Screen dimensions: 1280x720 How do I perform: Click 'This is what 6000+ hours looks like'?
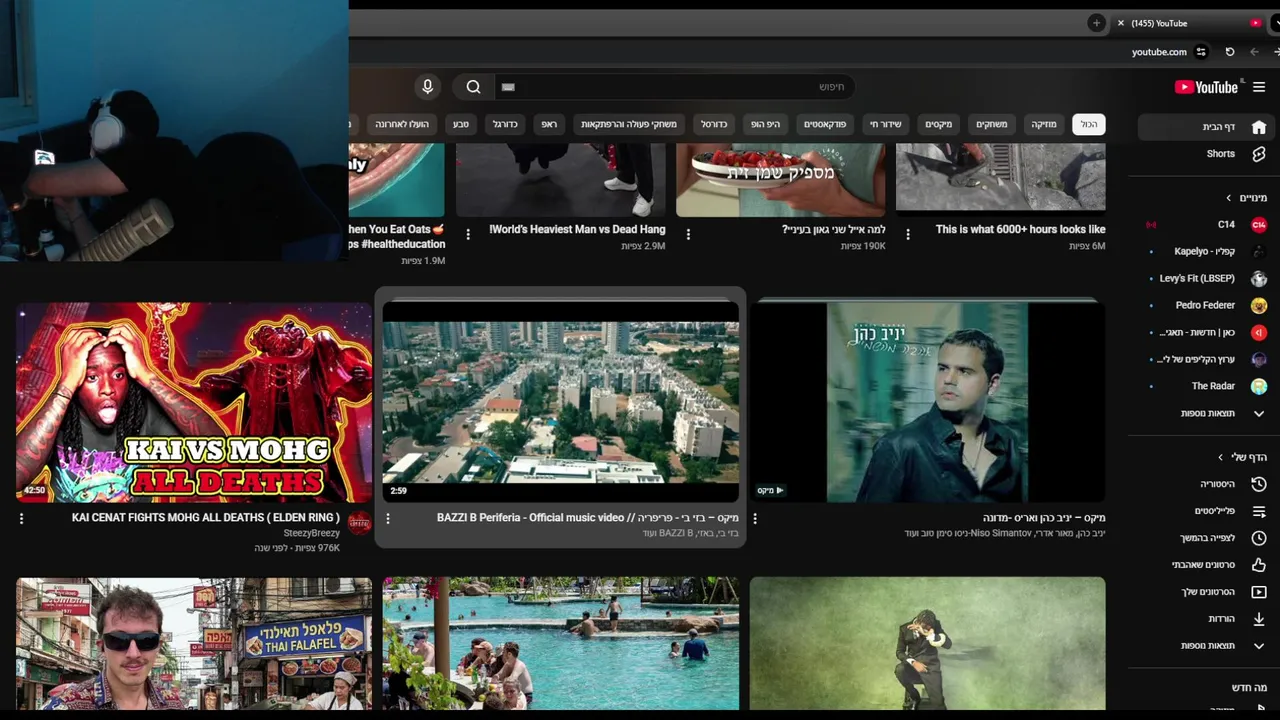click(x=1020, y=229)
